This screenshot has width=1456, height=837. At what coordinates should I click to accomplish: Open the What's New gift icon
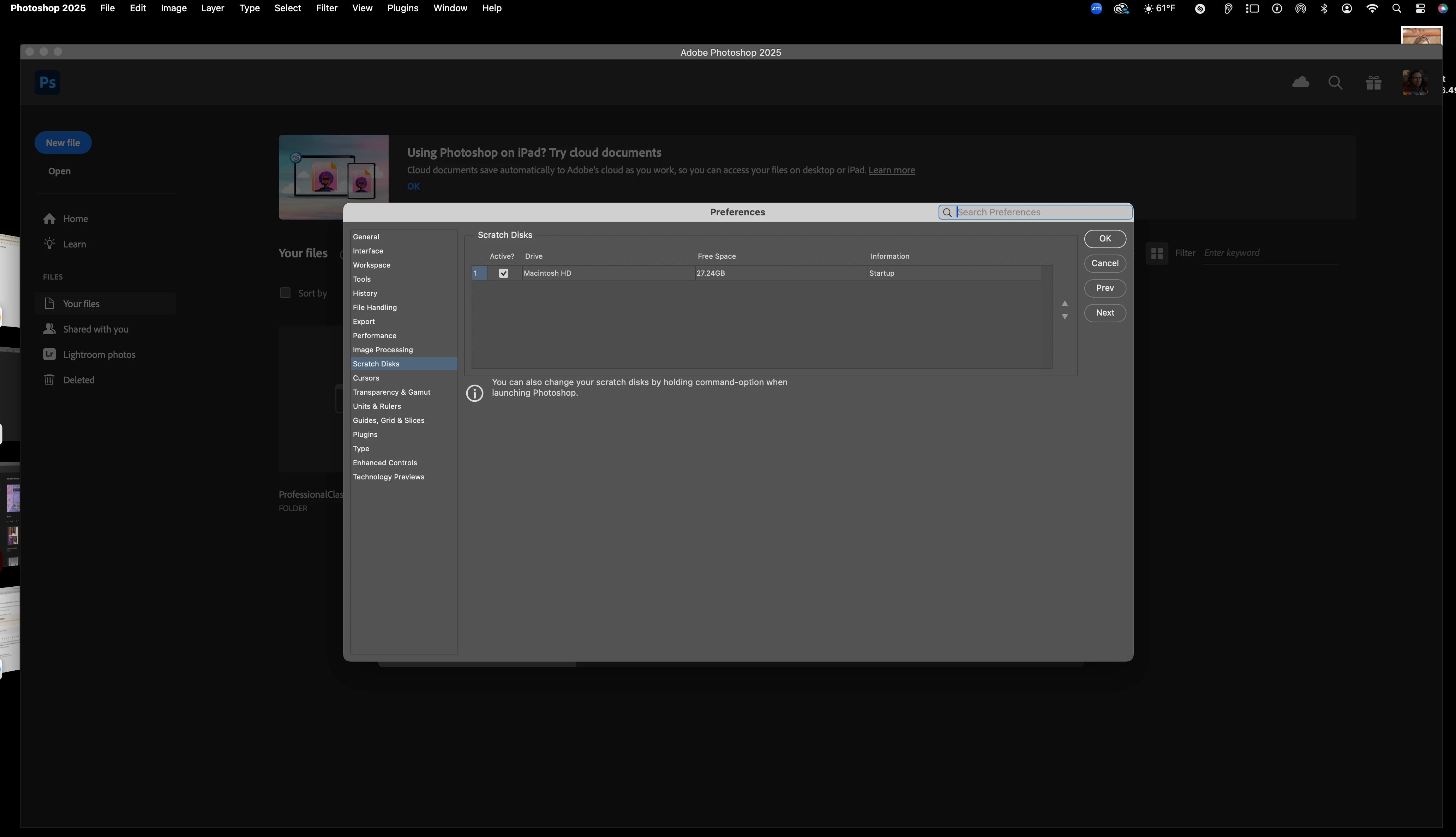pos(1373,83)
